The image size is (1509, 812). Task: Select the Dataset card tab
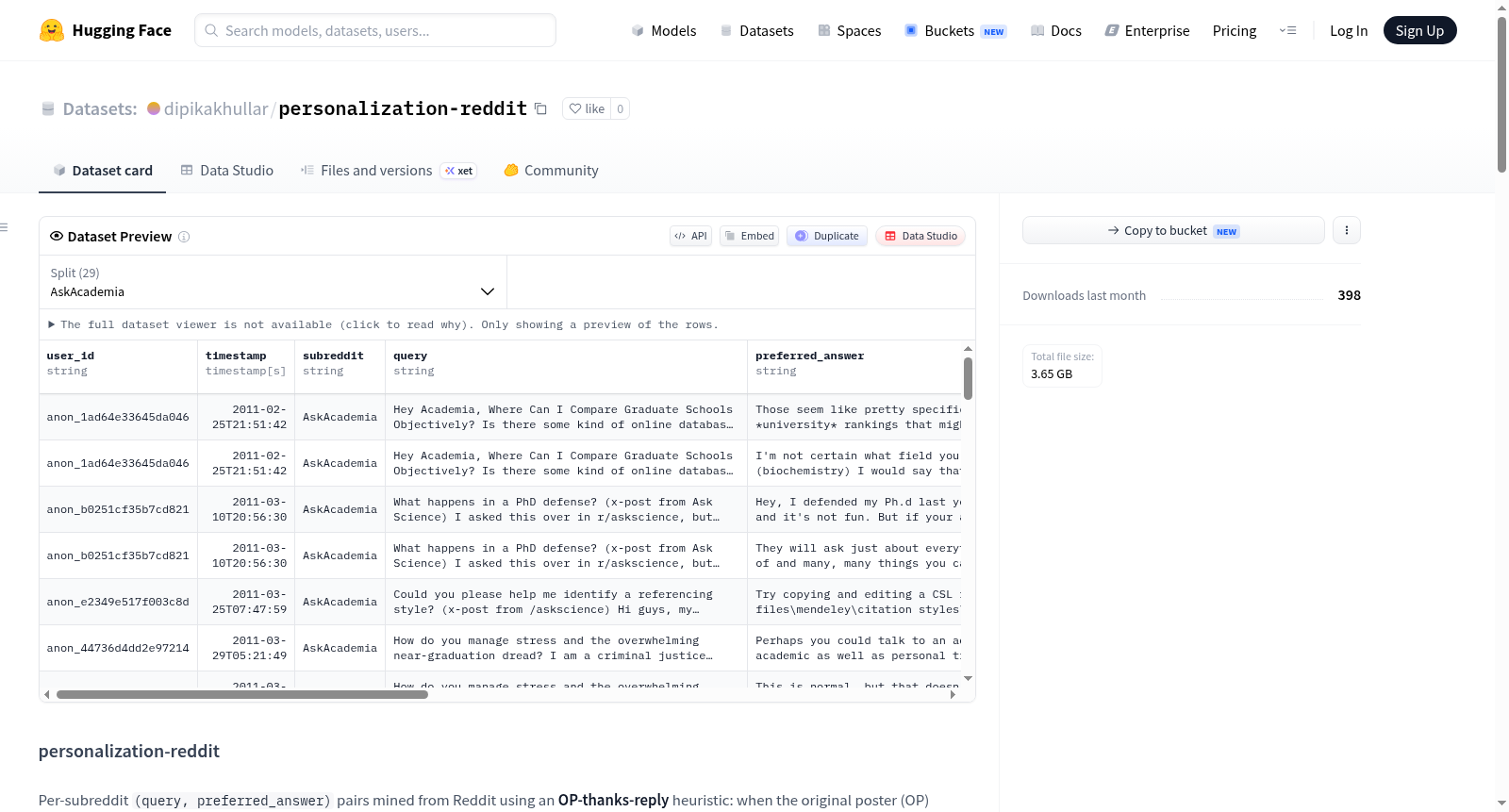[103, 171]
